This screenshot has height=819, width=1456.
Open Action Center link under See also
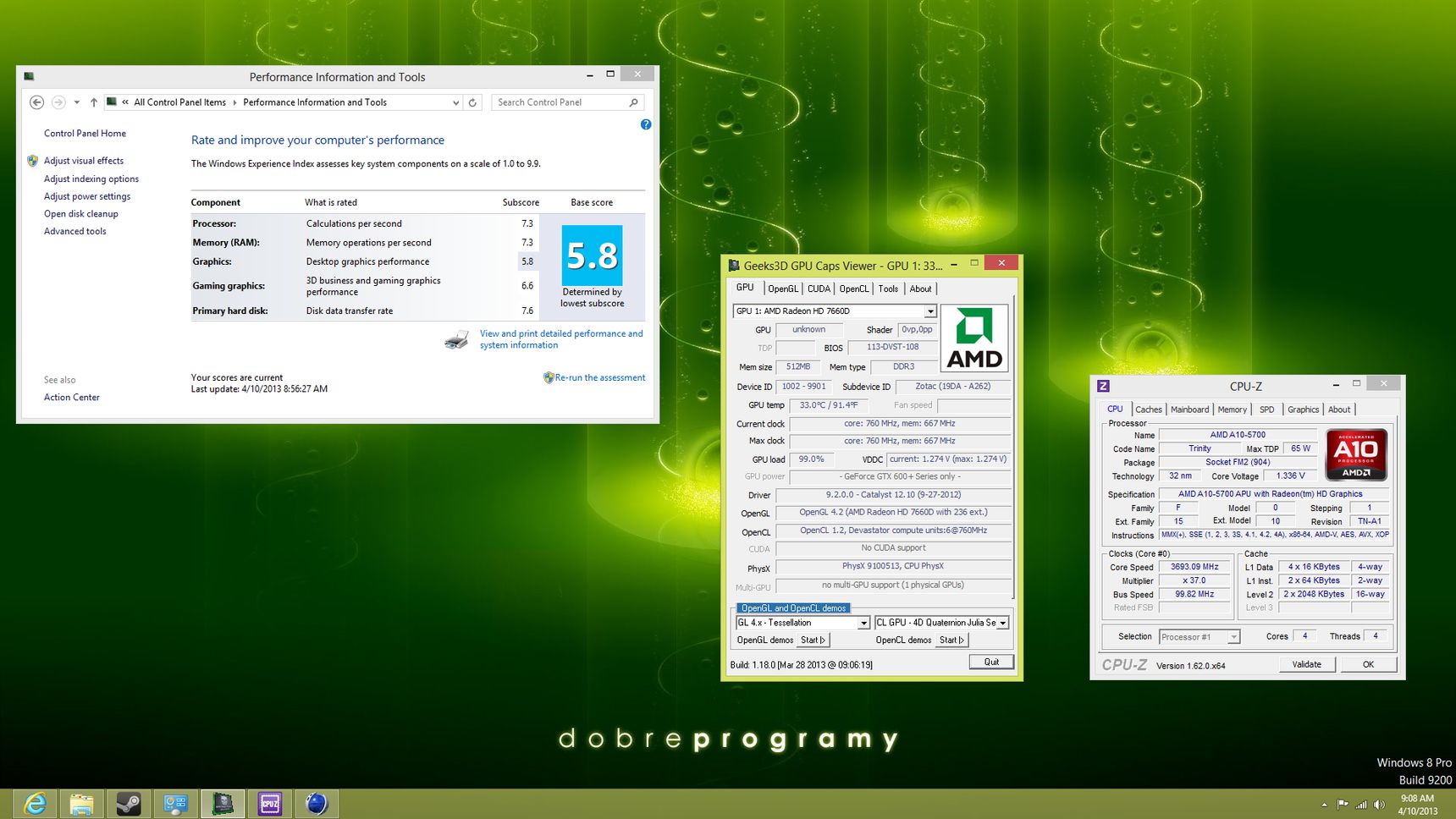(72, 398)
